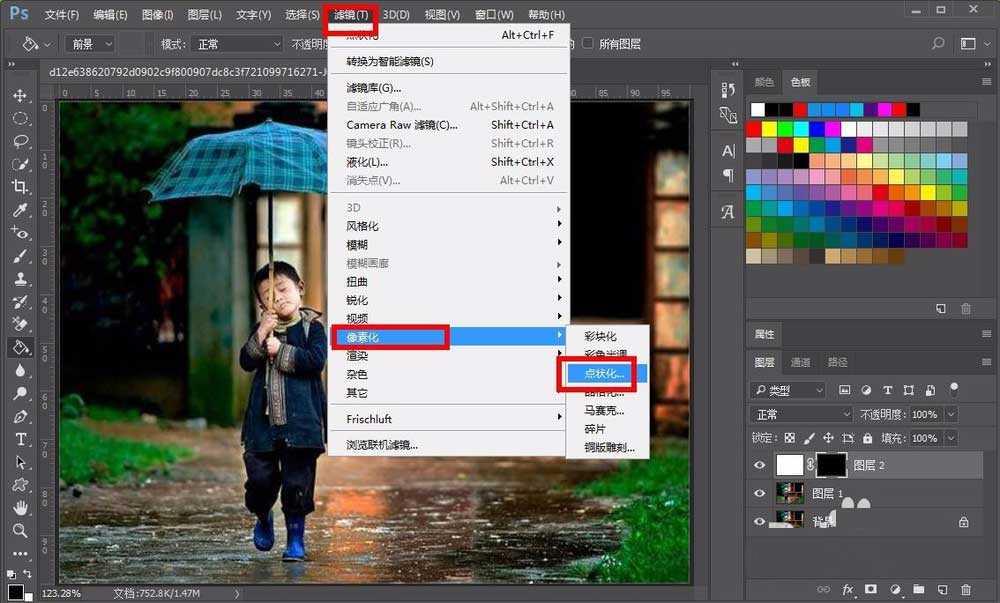The height and width of the screenshot is (603, 1000).
Task: Click the Create new layer icon
Action: pos(943,589)
